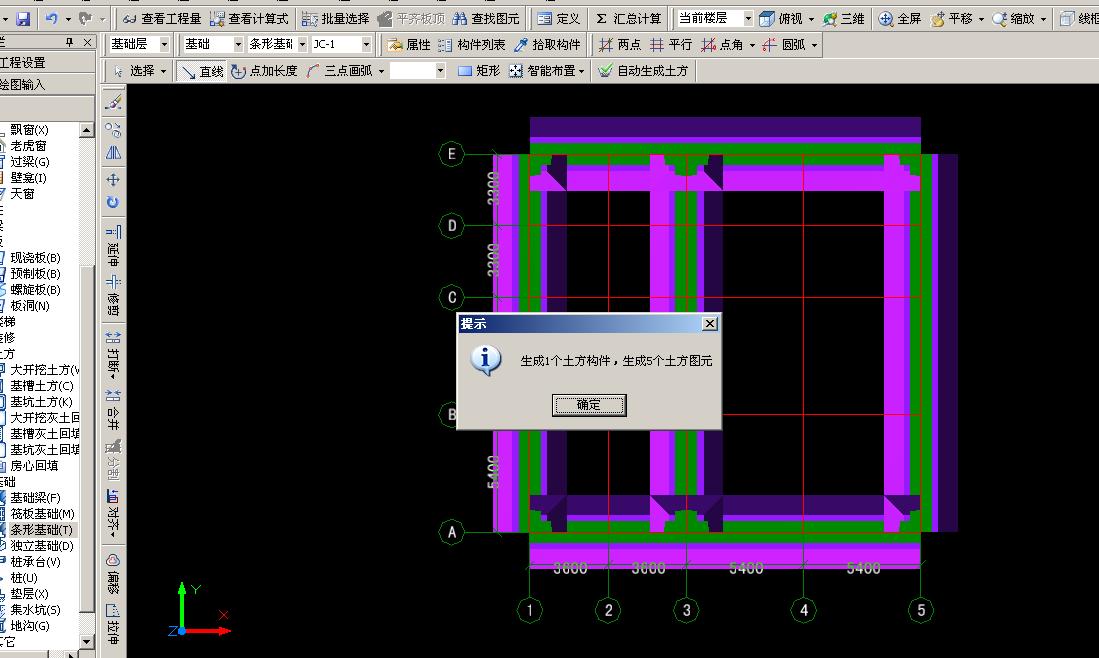Select 基槽土方(C) in component tree

point(41,385)
